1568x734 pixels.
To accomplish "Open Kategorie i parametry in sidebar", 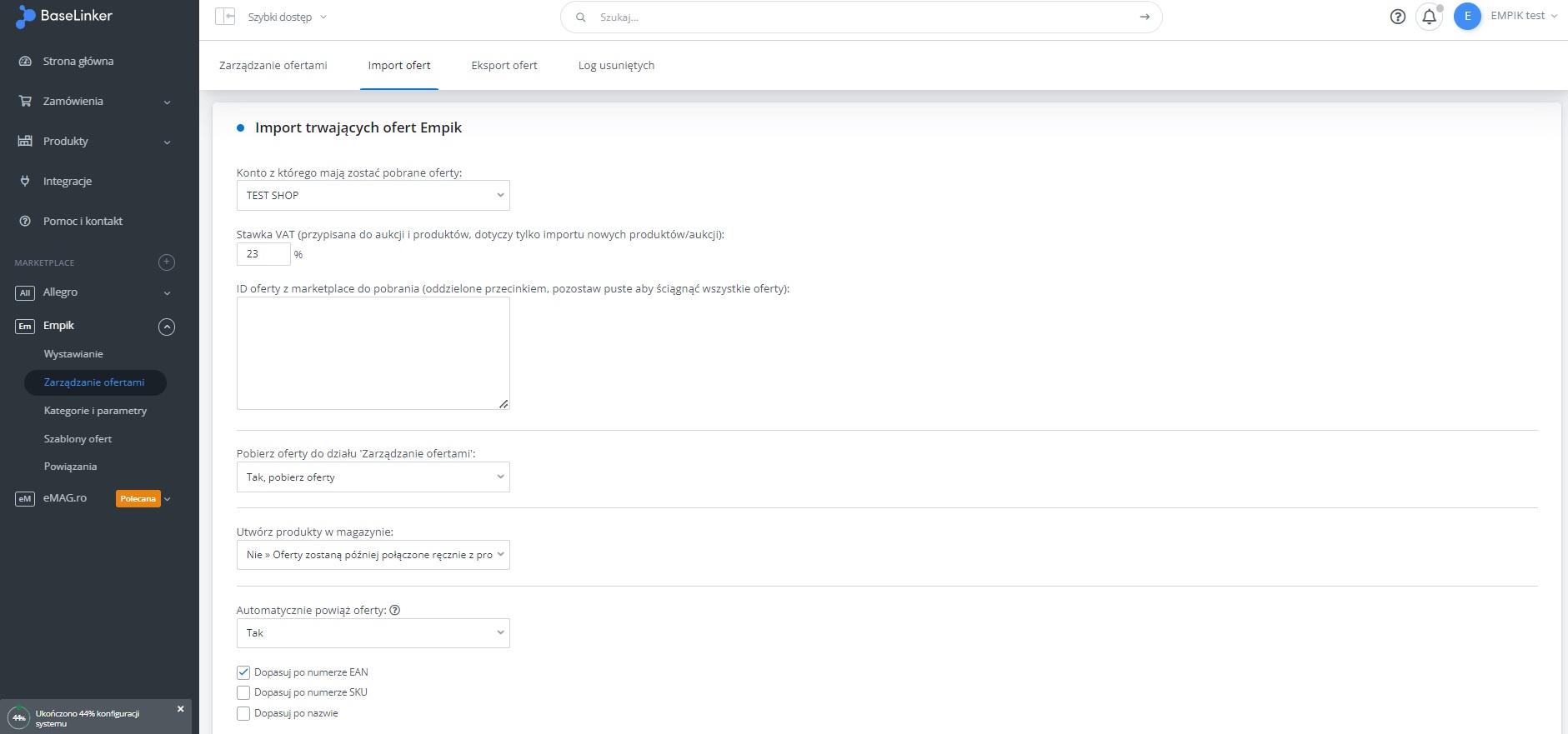I will click(x=95, y=411).
